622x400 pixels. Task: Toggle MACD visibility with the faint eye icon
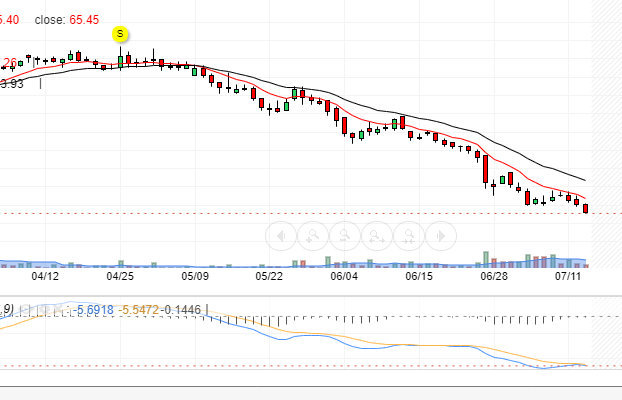[x=25, y=309]
